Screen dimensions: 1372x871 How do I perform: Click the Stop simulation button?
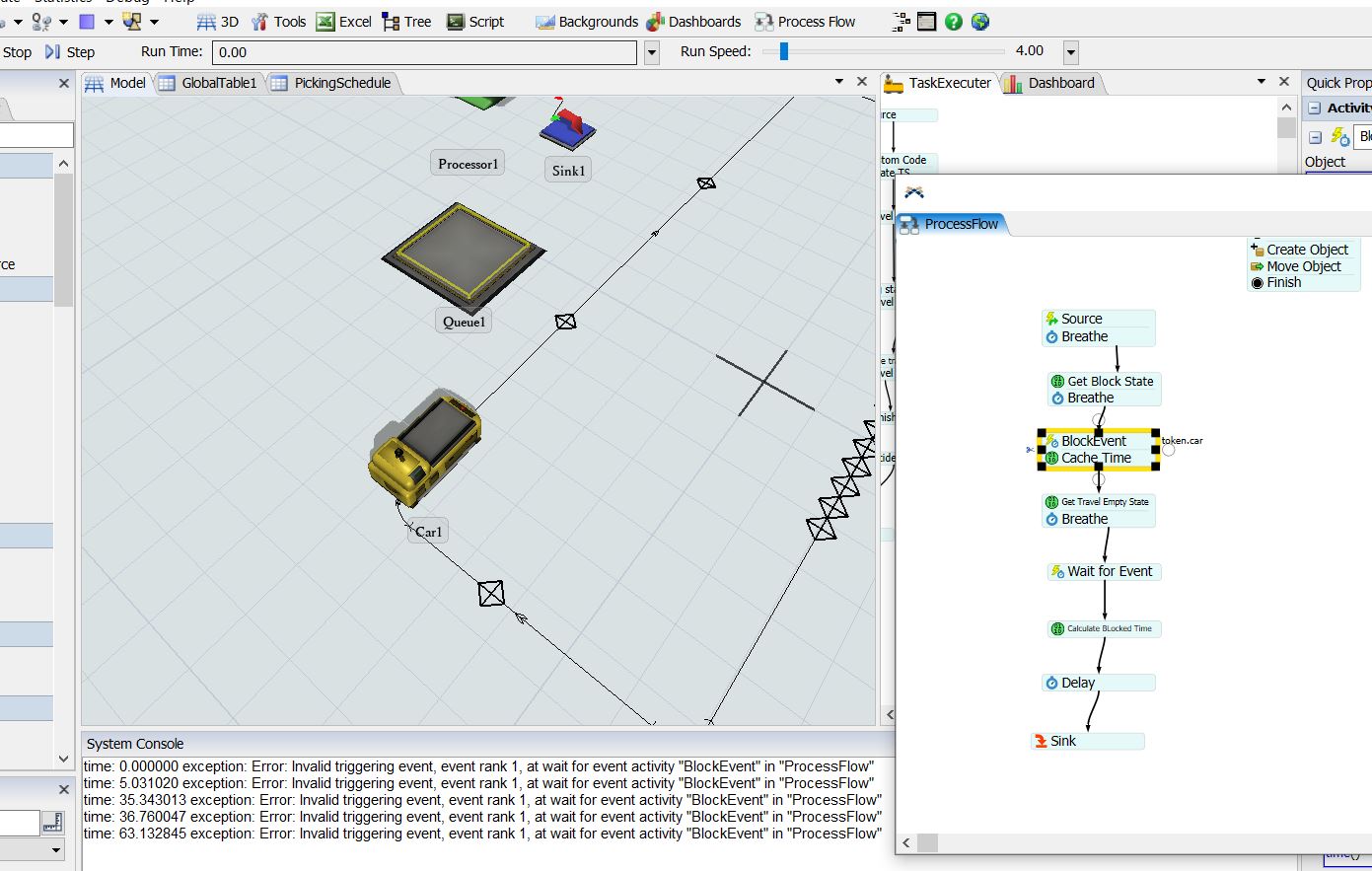coord(17,52)
